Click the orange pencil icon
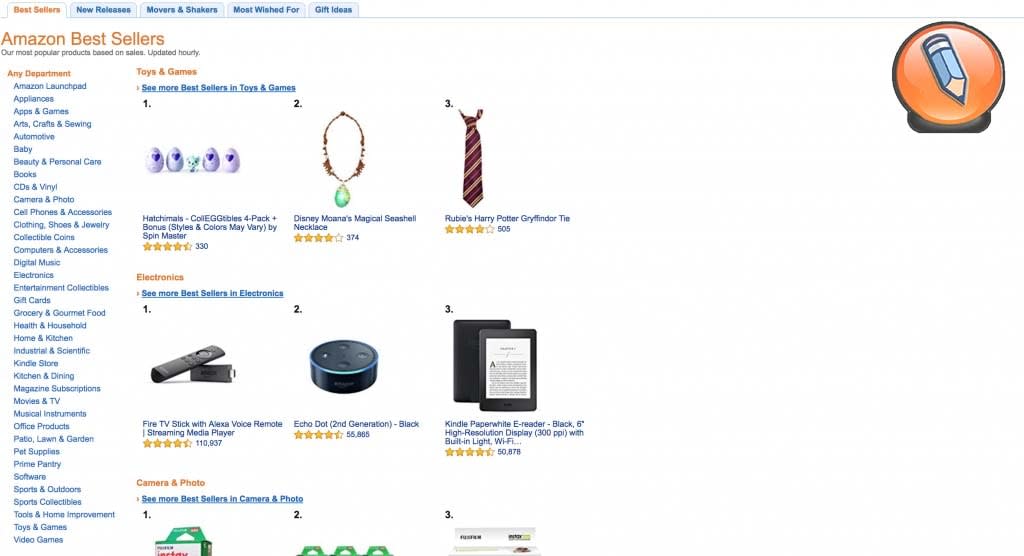Screen dimensions: 1024x556 (948, 77)
